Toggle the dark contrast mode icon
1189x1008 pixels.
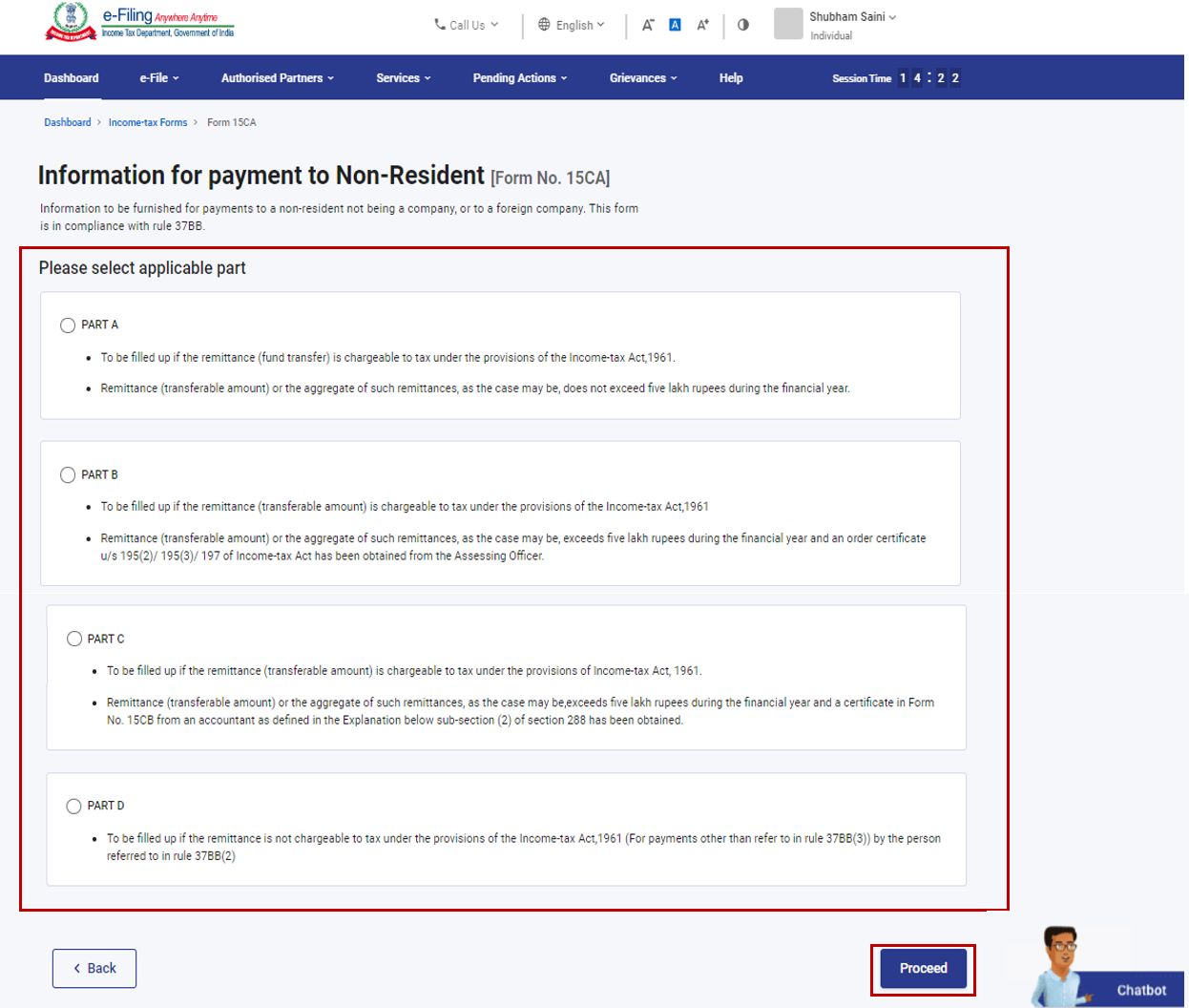(x=743, y=24)
